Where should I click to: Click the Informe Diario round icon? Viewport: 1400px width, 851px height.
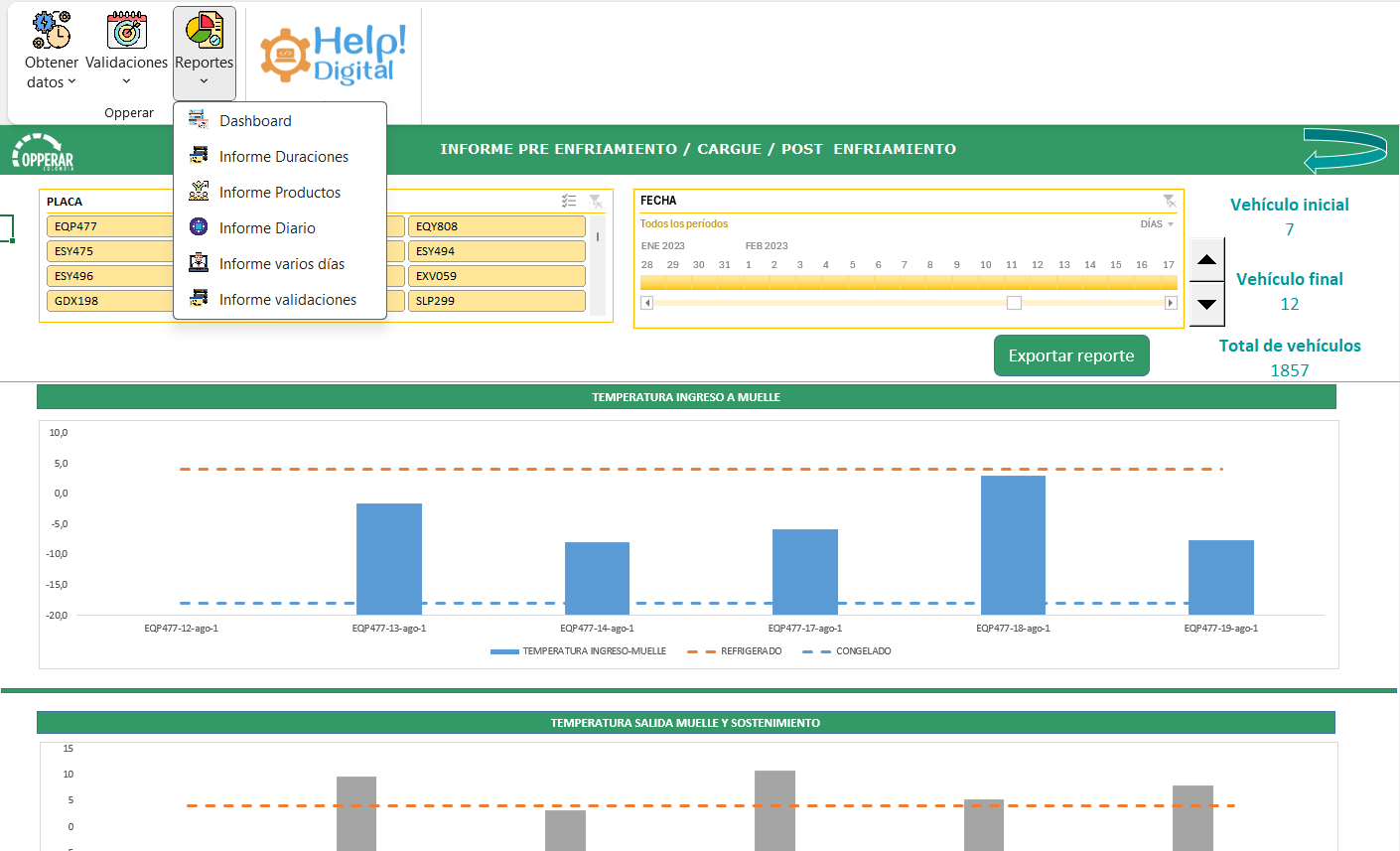[x=199, y=227]
